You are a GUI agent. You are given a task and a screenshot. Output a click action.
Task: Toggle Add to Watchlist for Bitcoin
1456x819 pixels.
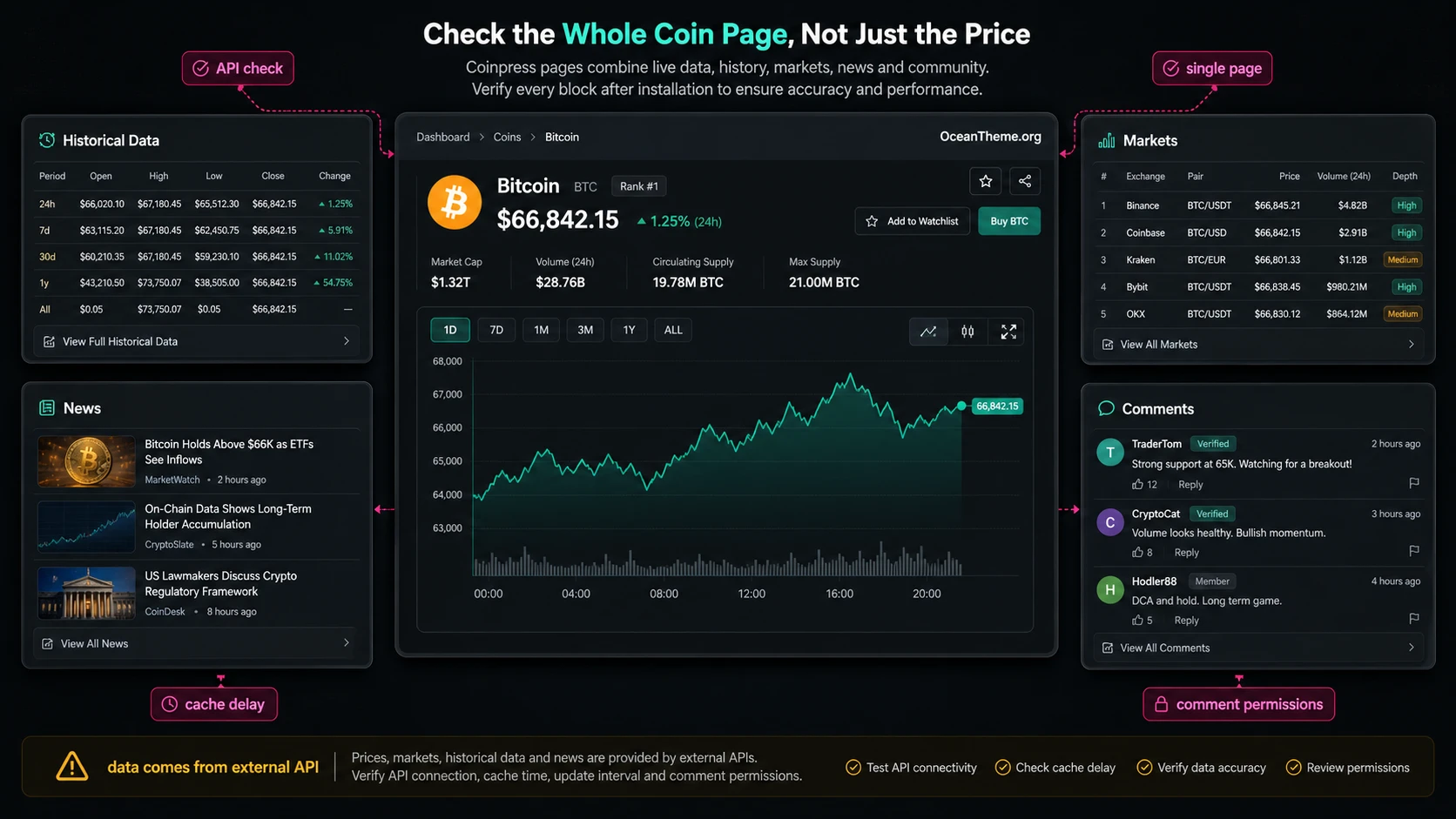point(912,221)
